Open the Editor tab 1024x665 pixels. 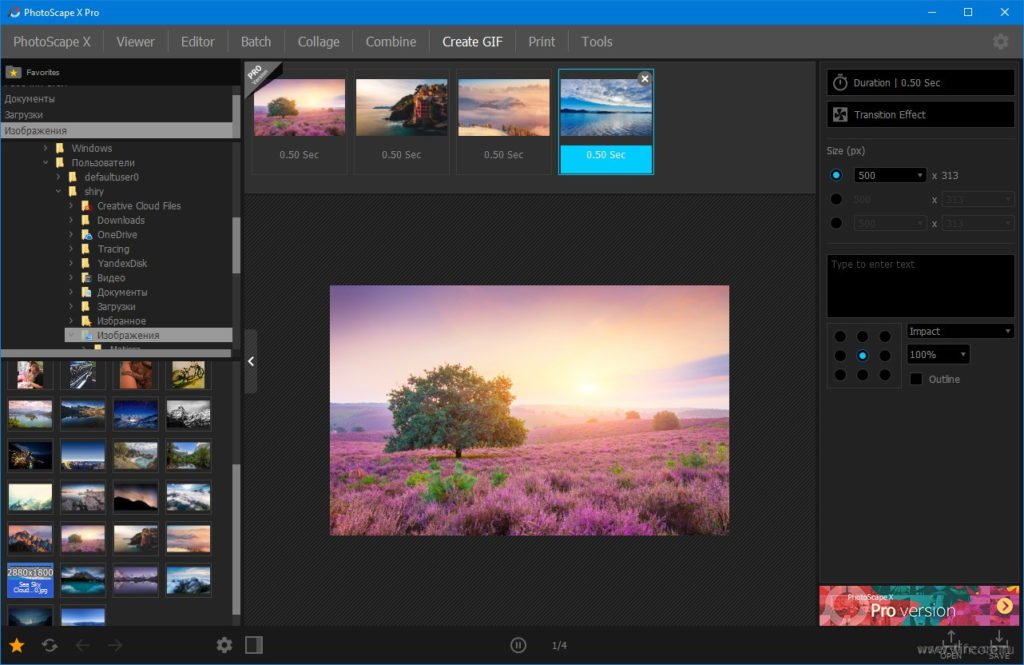click(x=197, y=42)
